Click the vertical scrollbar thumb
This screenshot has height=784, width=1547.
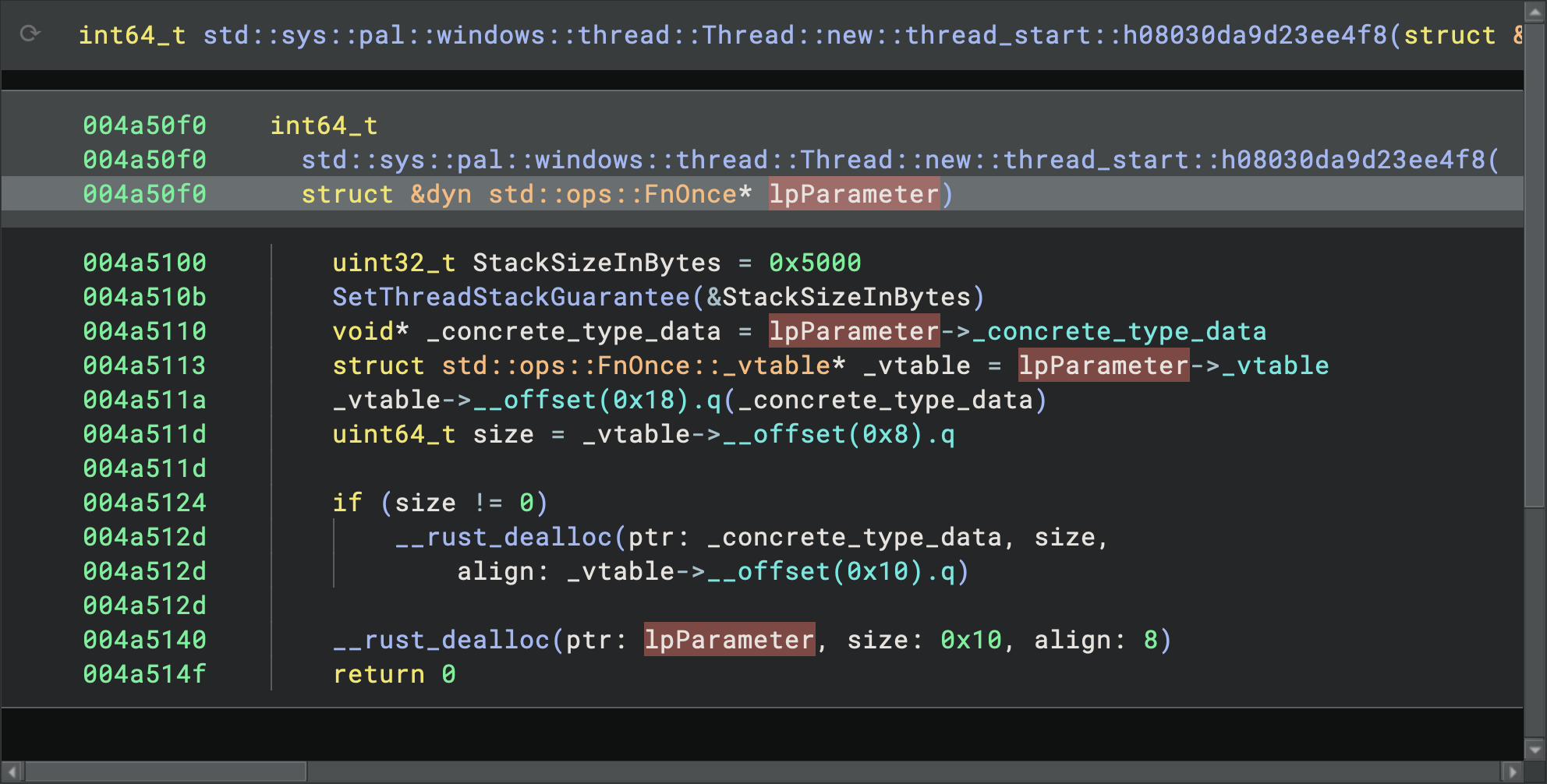1535,265
